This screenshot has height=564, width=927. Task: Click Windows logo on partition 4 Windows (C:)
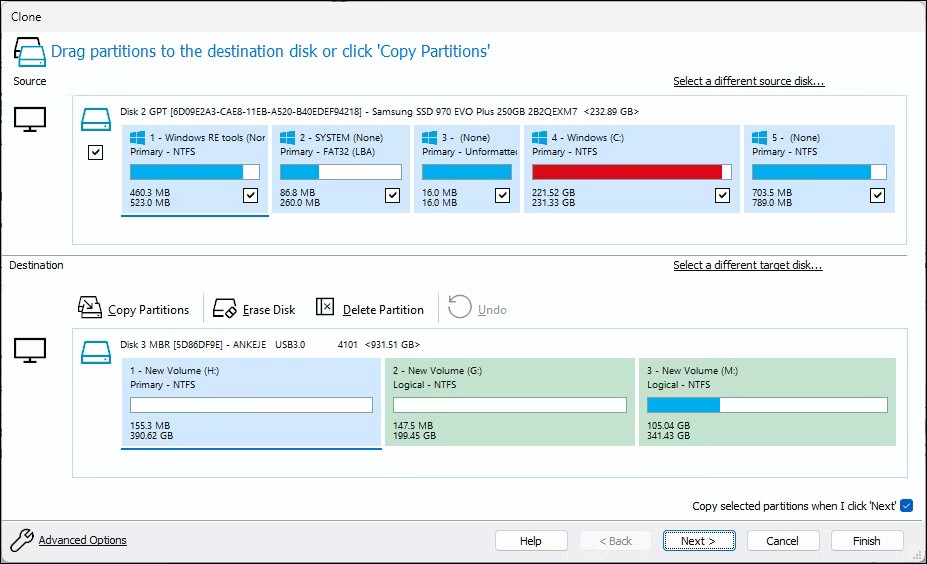point(540,138)
